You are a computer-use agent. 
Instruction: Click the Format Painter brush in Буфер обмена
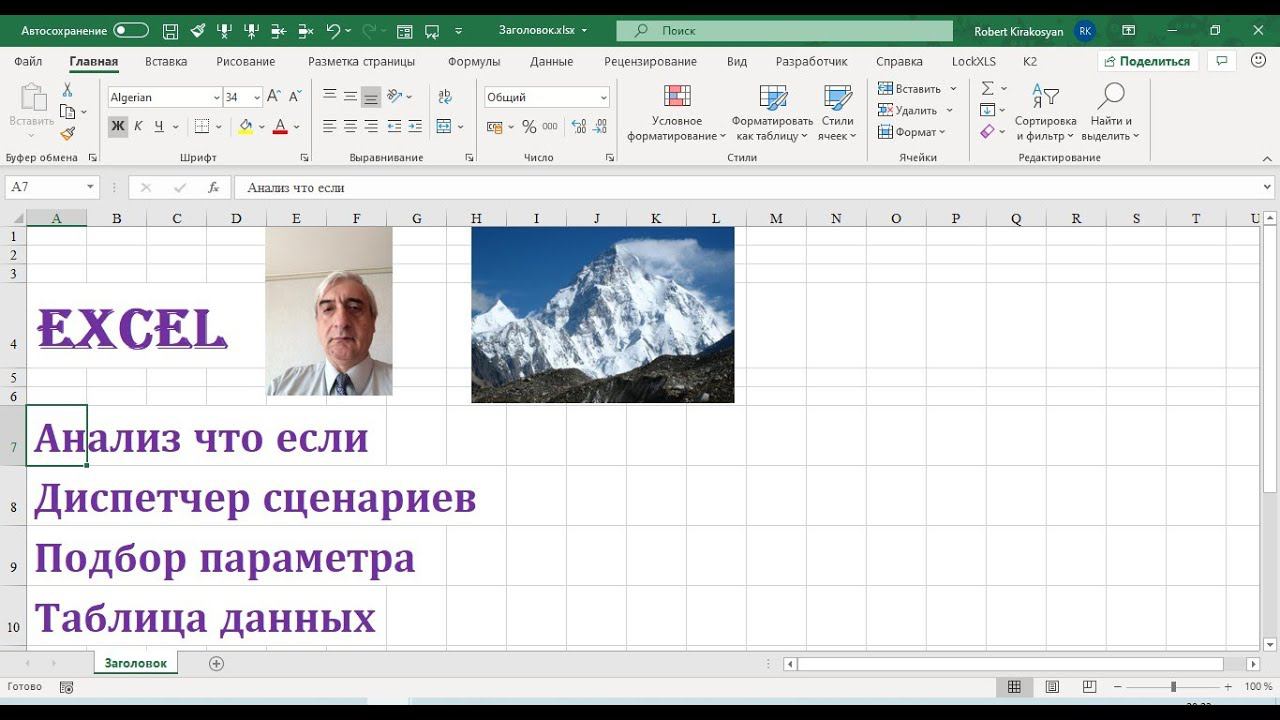point(67,133)
